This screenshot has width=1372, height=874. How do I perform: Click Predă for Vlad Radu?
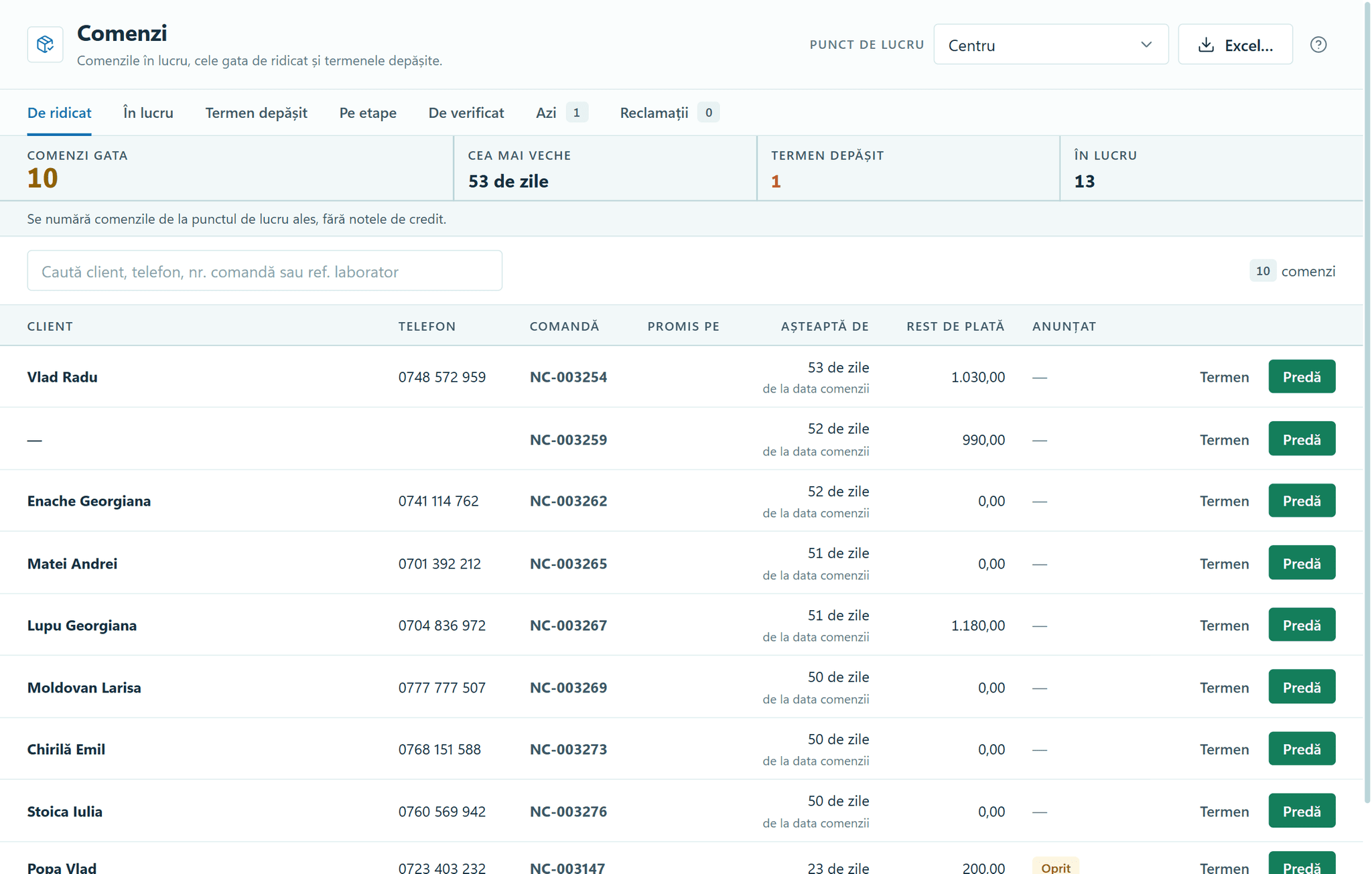pyautogui.click(x=1301, y=377)
